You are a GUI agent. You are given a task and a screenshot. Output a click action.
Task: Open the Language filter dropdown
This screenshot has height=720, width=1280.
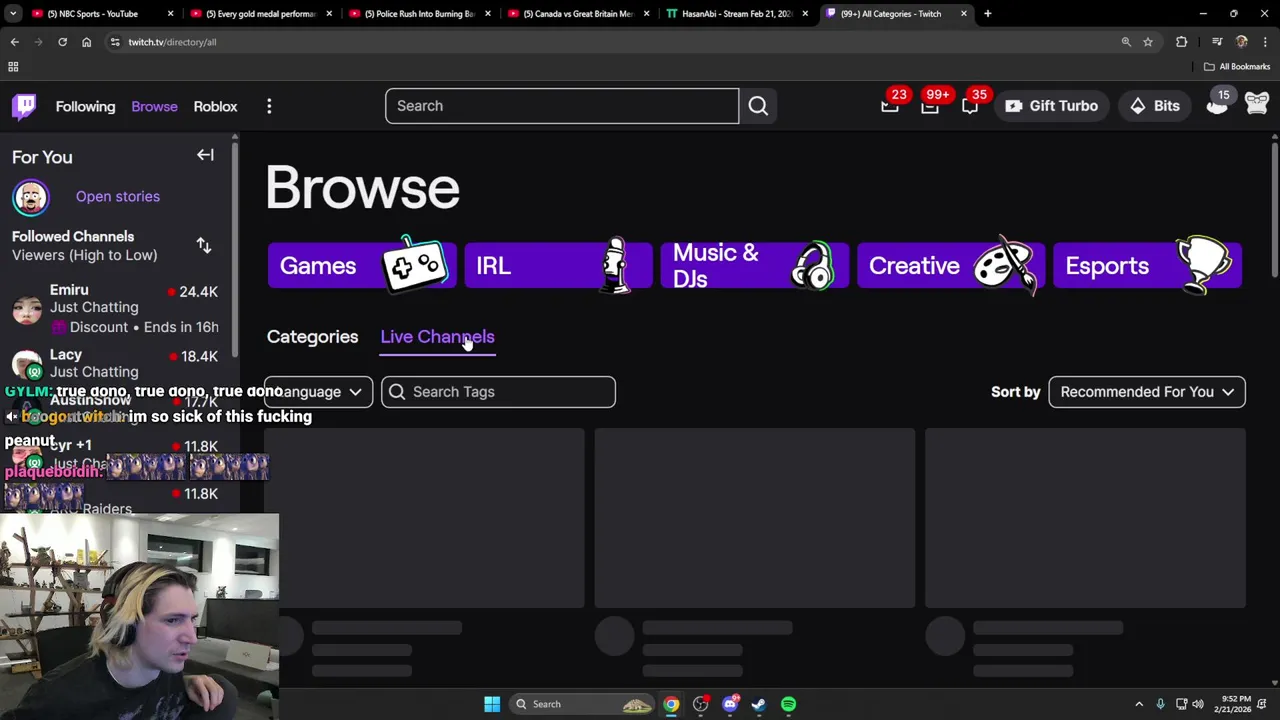point(319,392)
